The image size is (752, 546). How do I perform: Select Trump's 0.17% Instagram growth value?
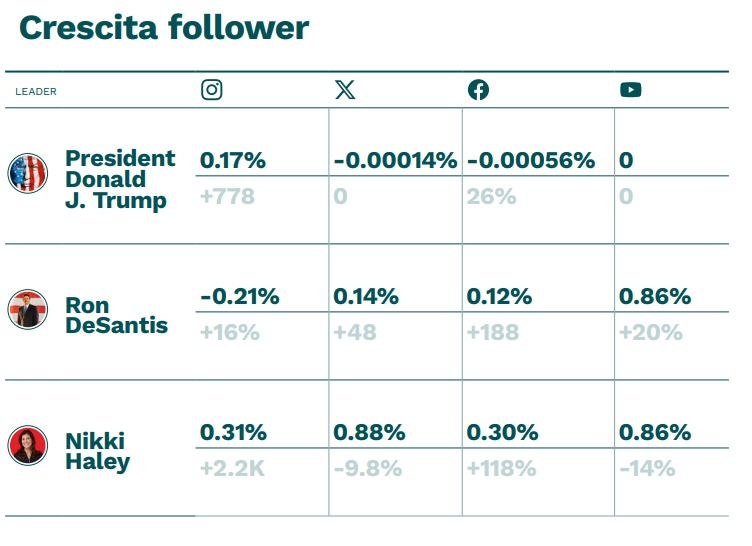(x=233, y=160)
